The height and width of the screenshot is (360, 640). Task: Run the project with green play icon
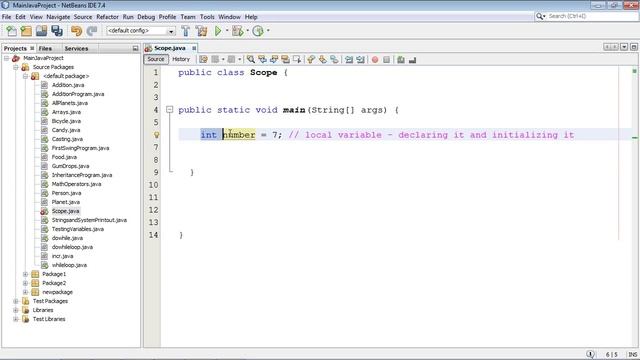218,31
